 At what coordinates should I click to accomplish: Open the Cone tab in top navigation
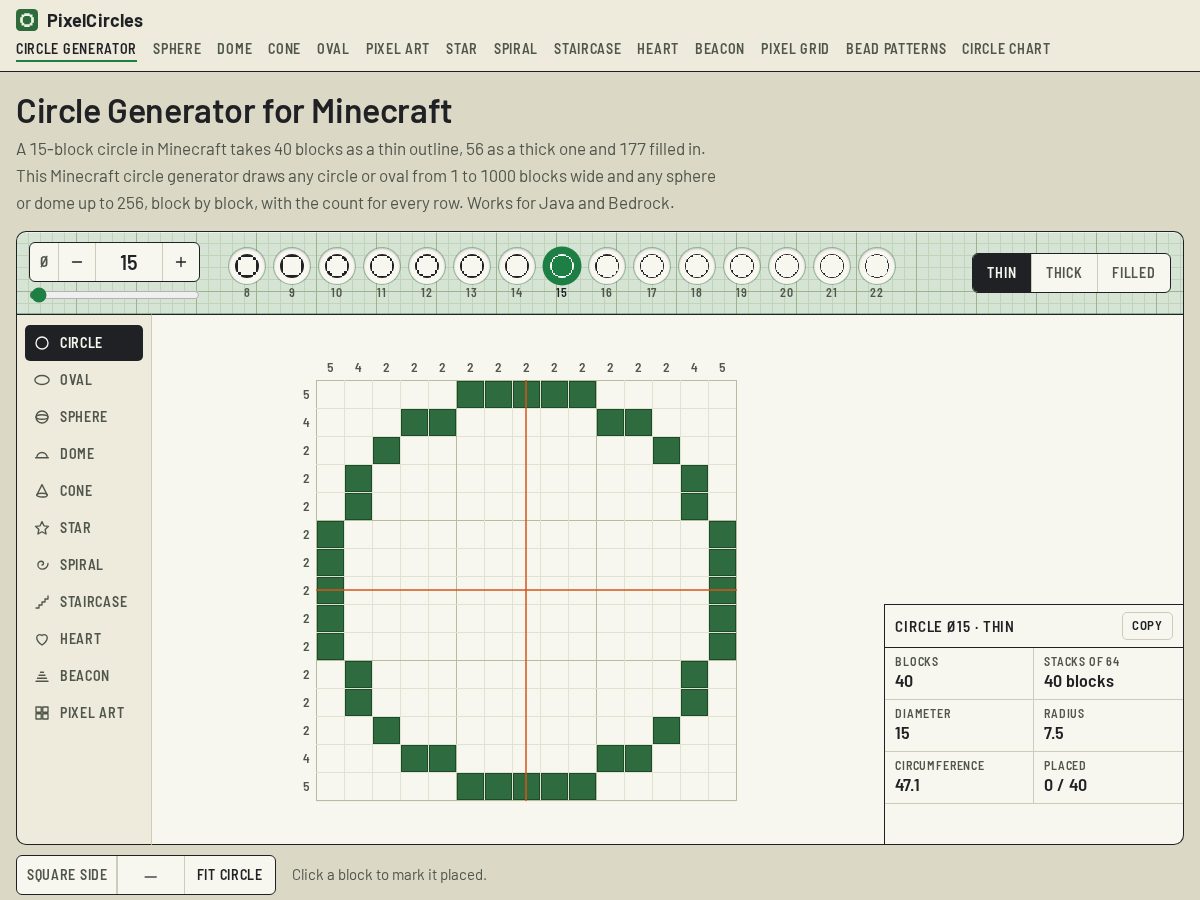[284, 49]
